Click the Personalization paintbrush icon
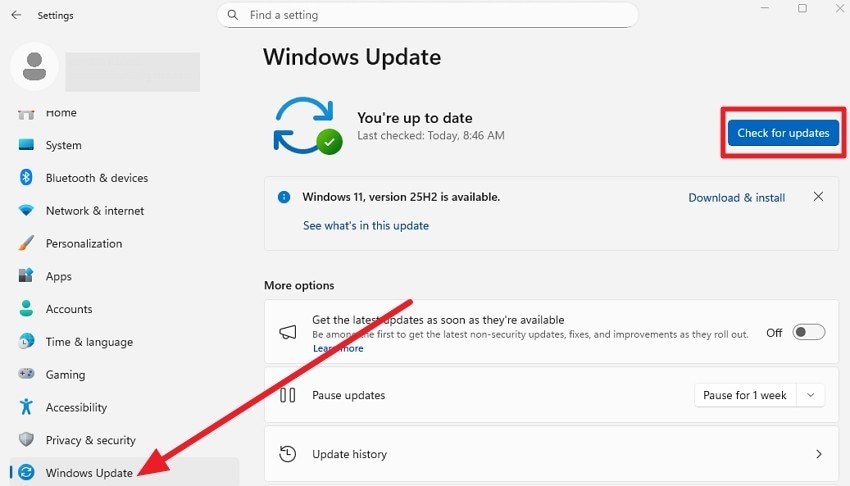The image size is (850, 486). pos(26,243)
